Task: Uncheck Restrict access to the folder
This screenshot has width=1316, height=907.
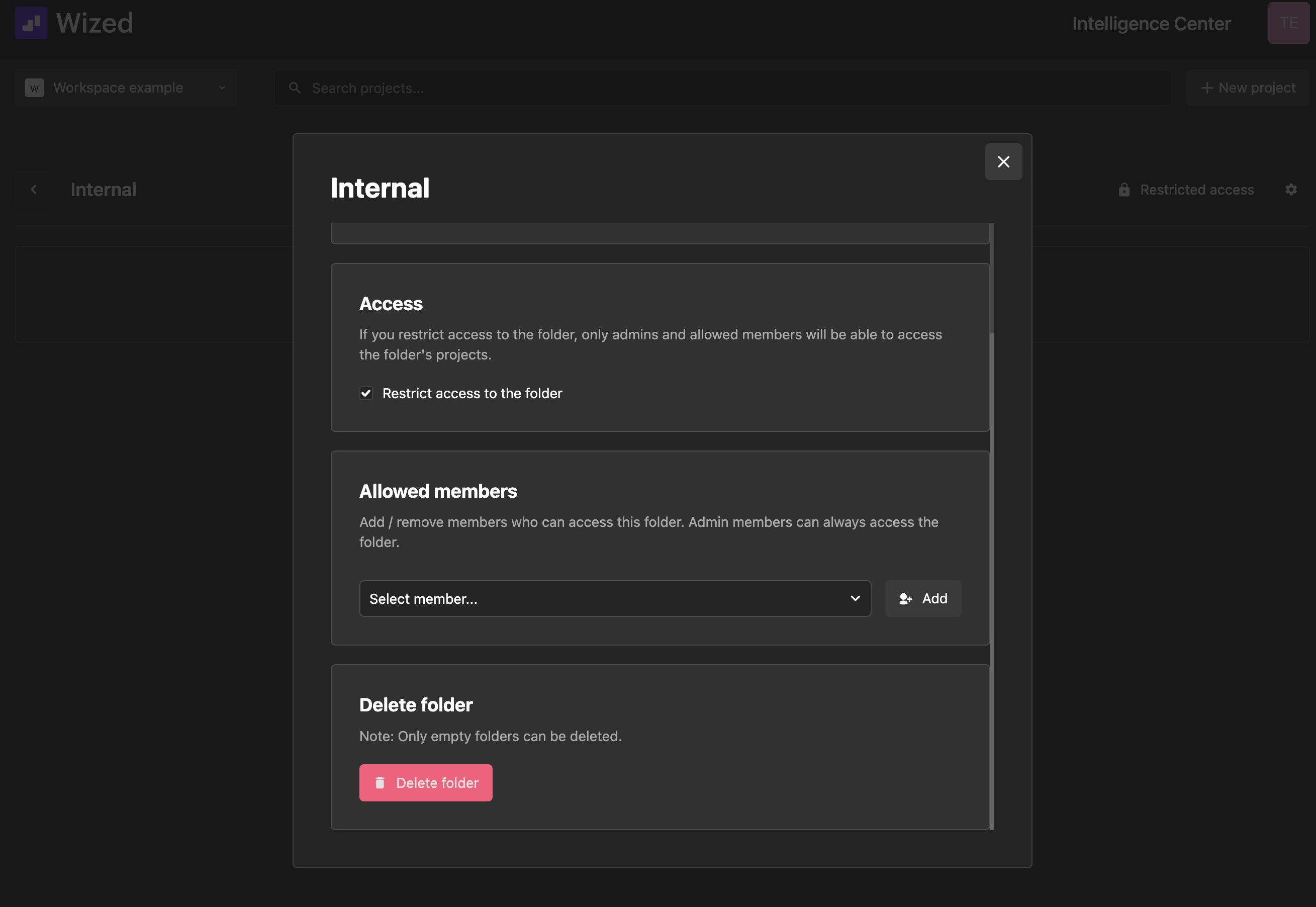Action: pos(366,393)
